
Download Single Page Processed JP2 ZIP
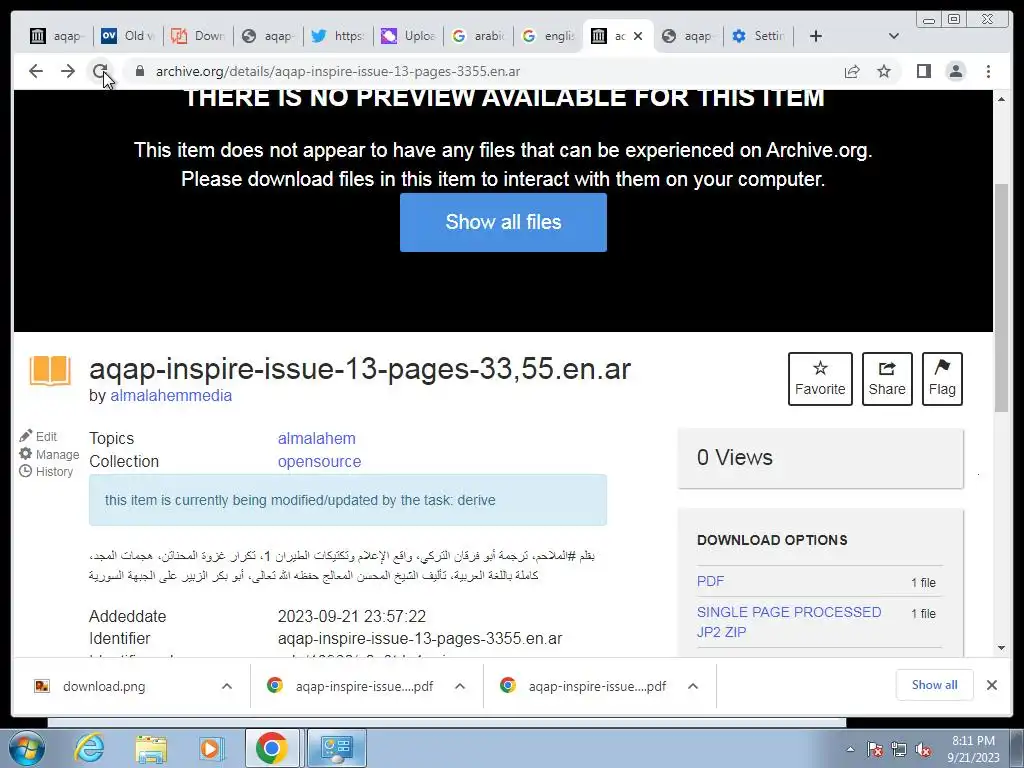(789, 622)
